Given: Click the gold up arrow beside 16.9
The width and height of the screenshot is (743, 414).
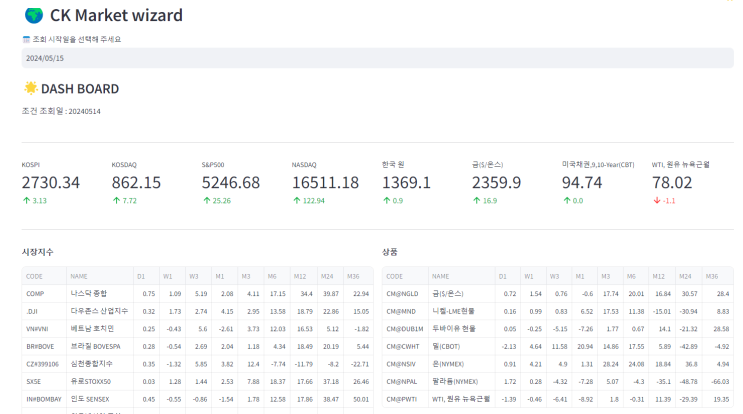Looking at the screenshot, I should 477,200.
